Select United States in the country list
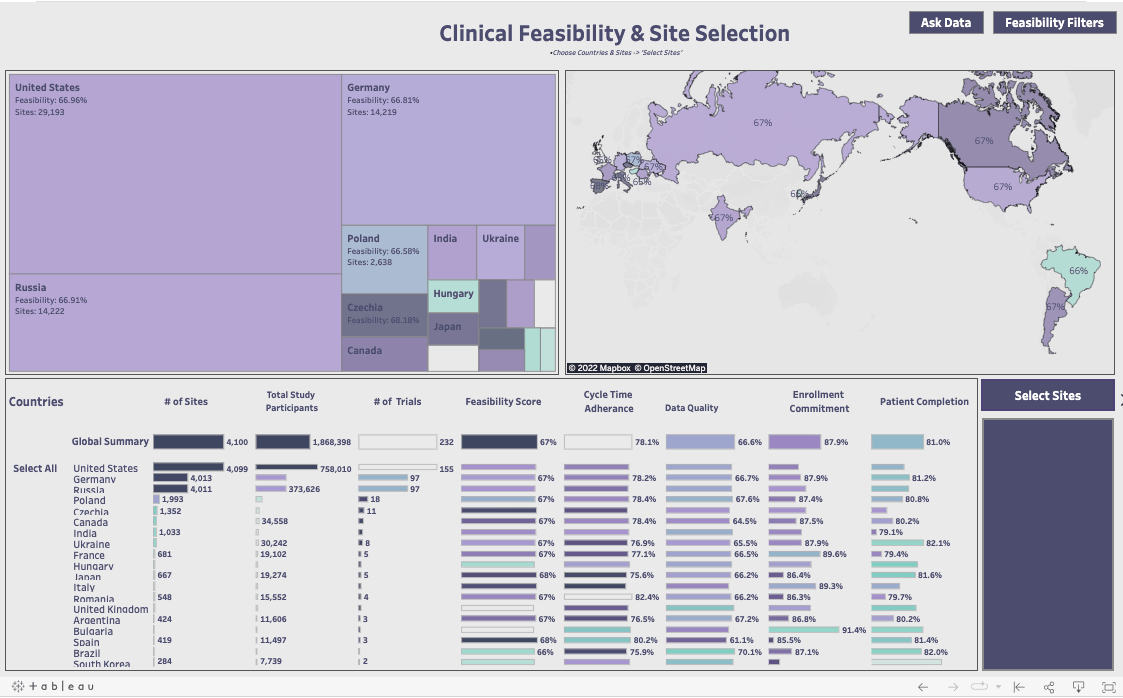The image size is (1123, 698). pos(105,468)
